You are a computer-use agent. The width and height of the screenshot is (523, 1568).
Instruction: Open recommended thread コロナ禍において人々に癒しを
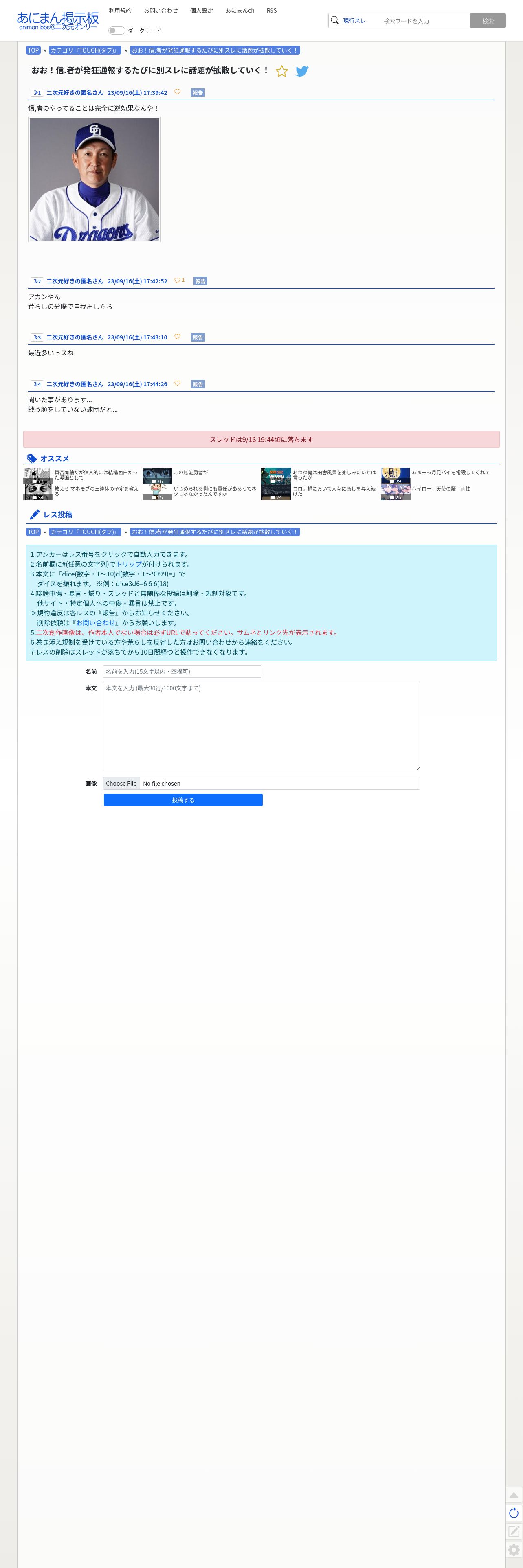pos(334,491)
